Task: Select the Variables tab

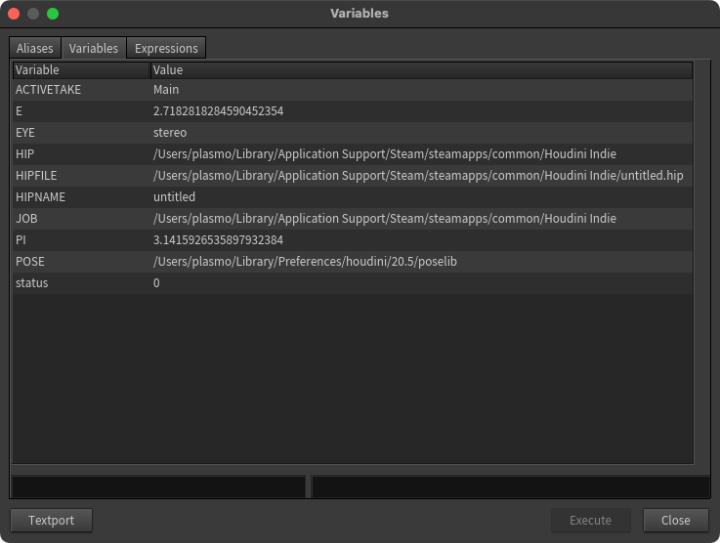Action: pyautogui.click(x=94, y=48)
